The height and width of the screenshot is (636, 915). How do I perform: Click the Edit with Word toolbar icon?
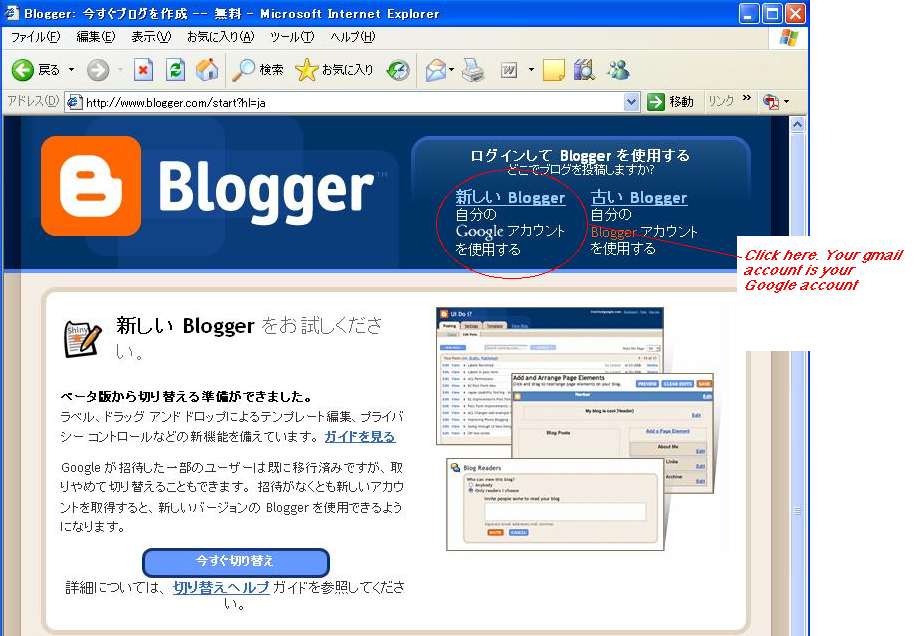tap(509, 71)
